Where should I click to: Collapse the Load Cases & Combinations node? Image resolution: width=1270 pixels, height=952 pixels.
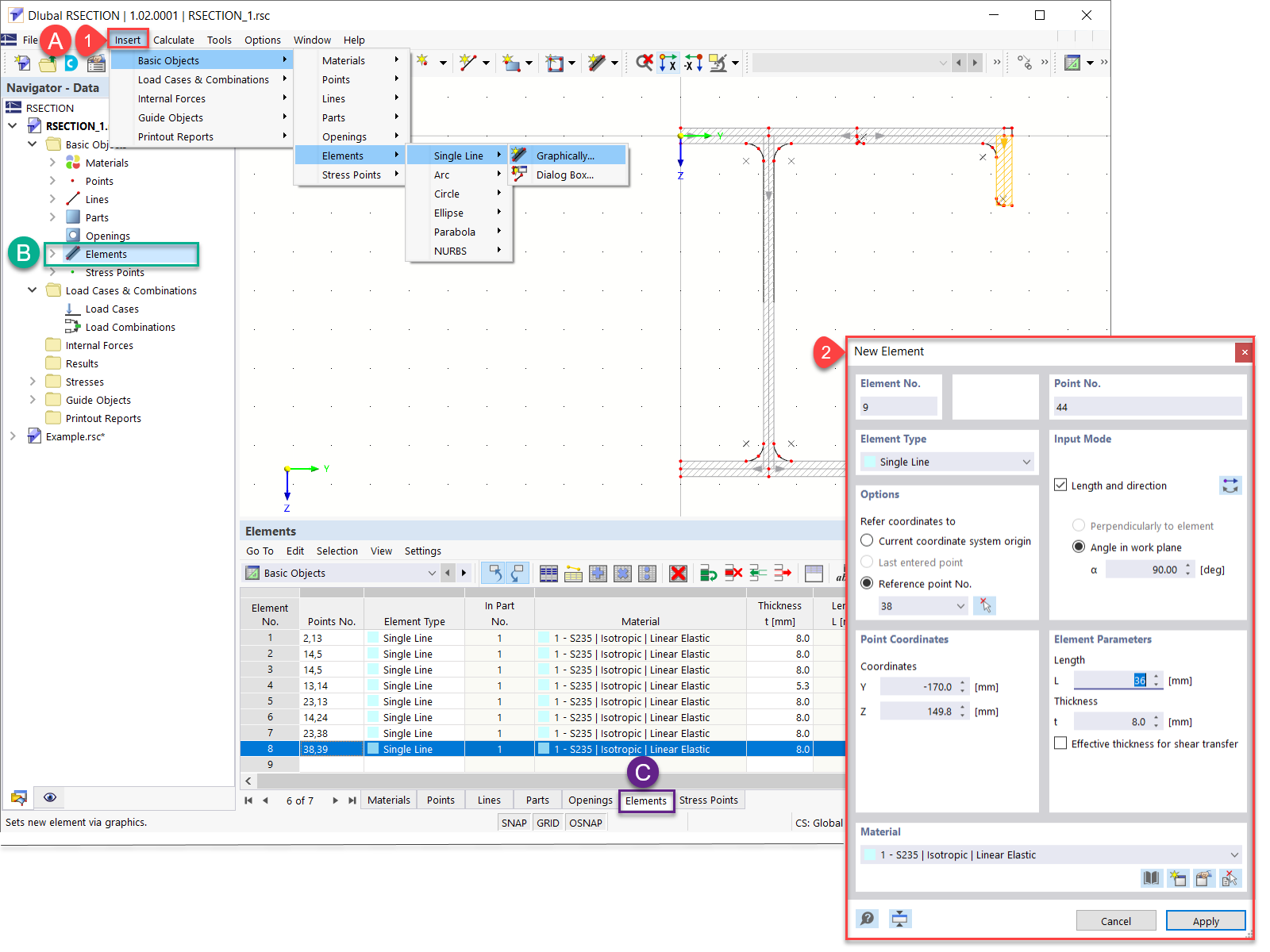pos(33,290)
